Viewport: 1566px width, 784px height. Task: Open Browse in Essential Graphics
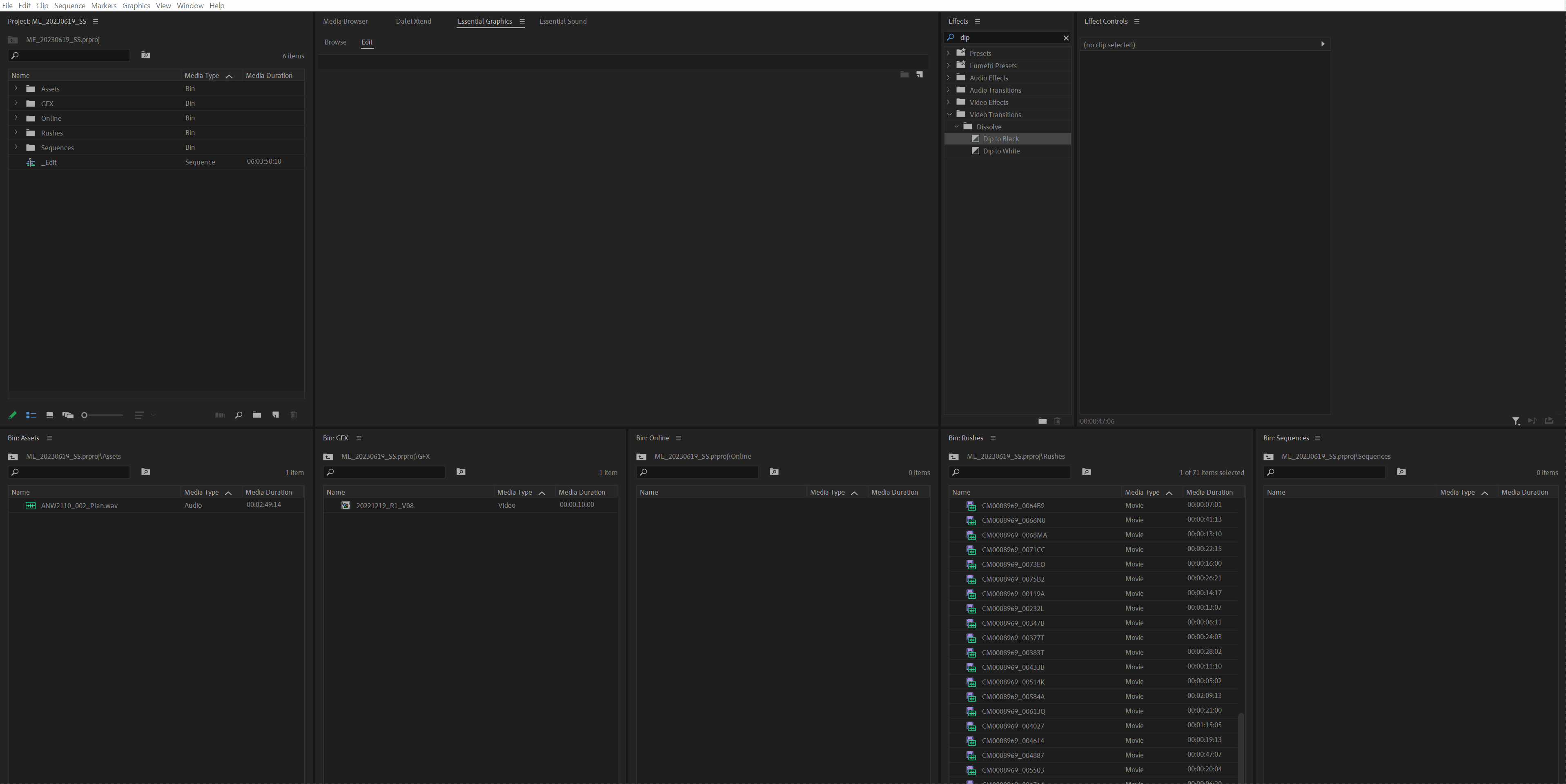coord(335,42)
